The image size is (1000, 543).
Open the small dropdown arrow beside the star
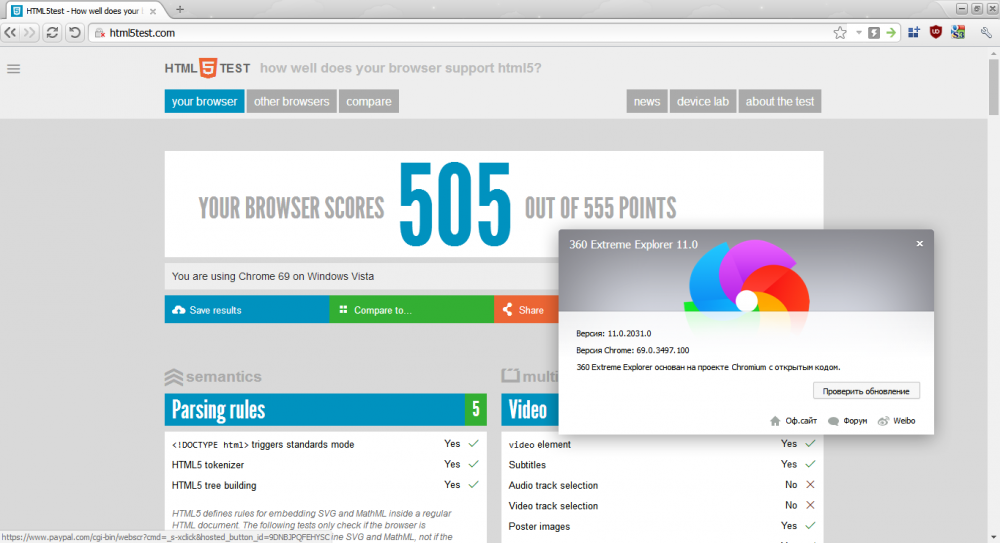858,33
